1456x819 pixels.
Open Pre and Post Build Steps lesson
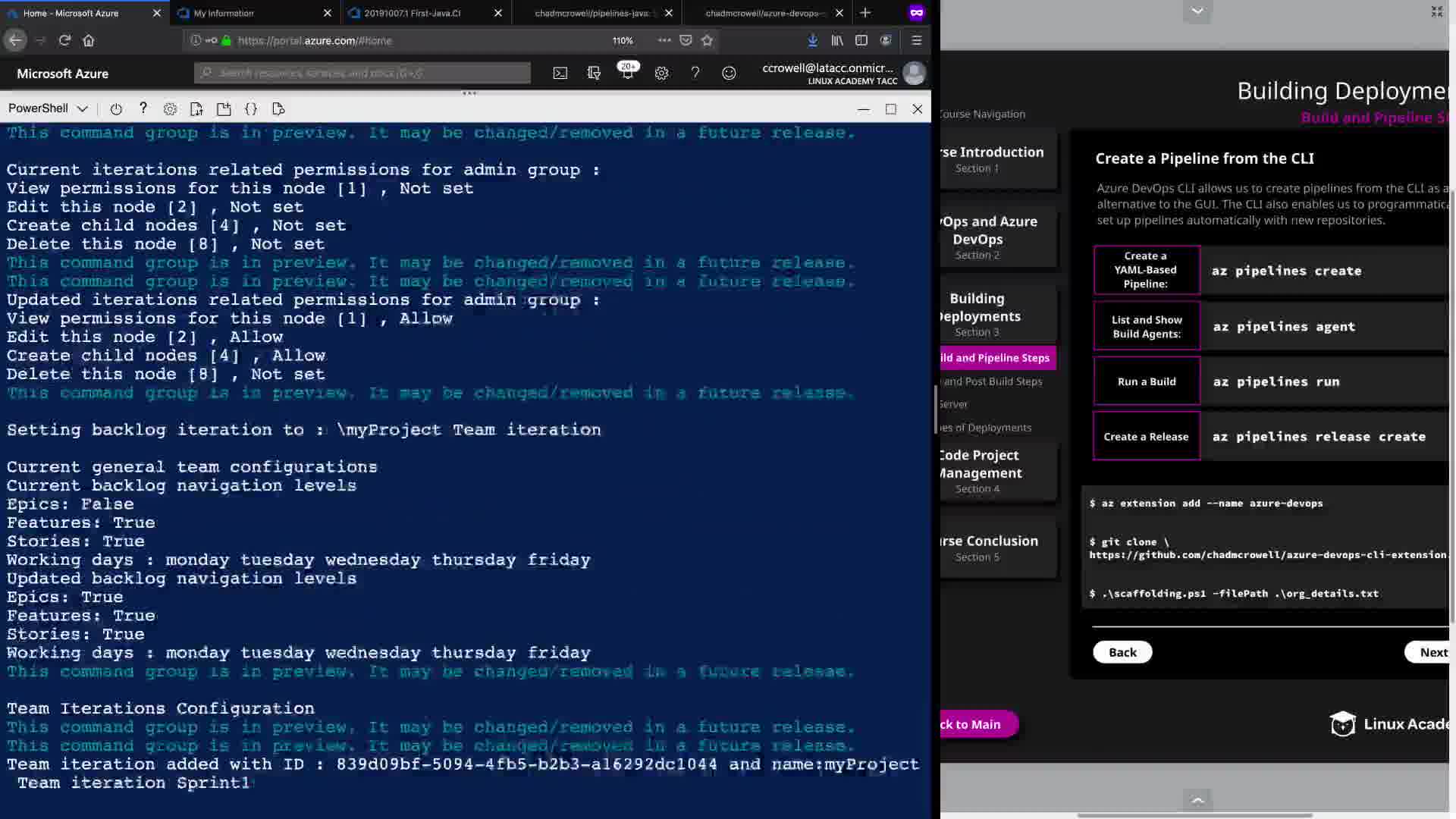tap(993, 381)
